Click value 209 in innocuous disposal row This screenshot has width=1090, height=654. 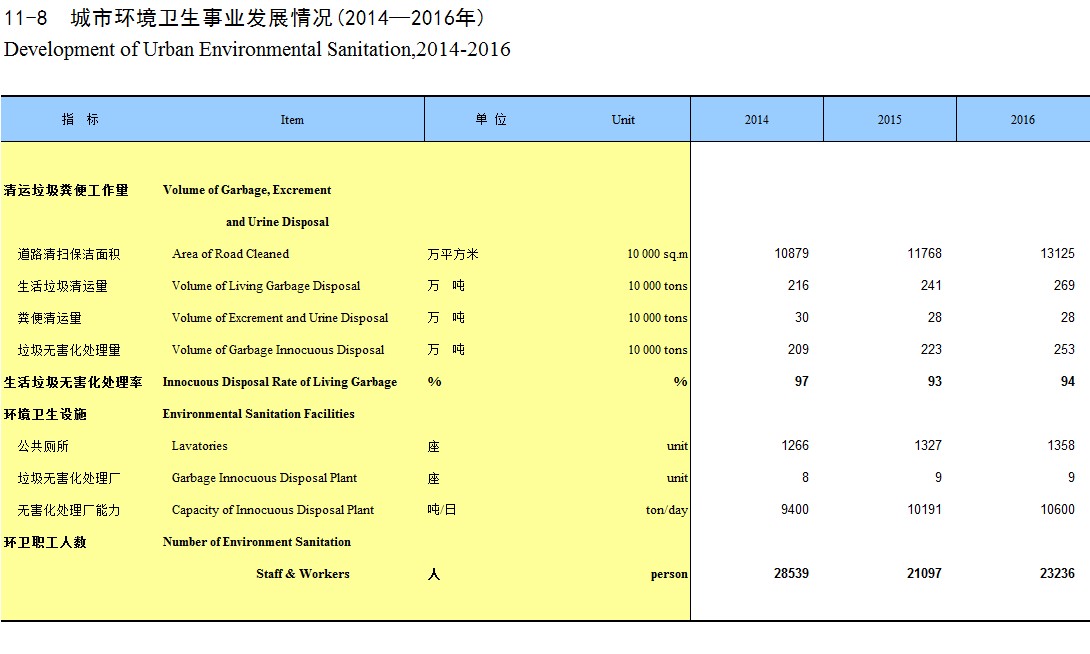(798, 350)
